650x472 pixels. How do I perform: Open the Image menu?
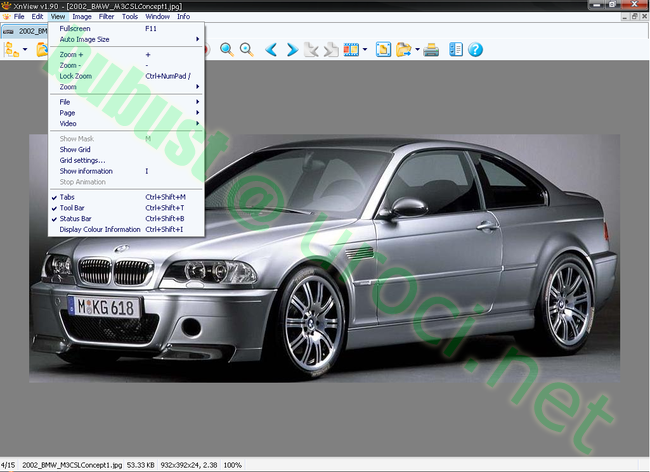(82, 17)
